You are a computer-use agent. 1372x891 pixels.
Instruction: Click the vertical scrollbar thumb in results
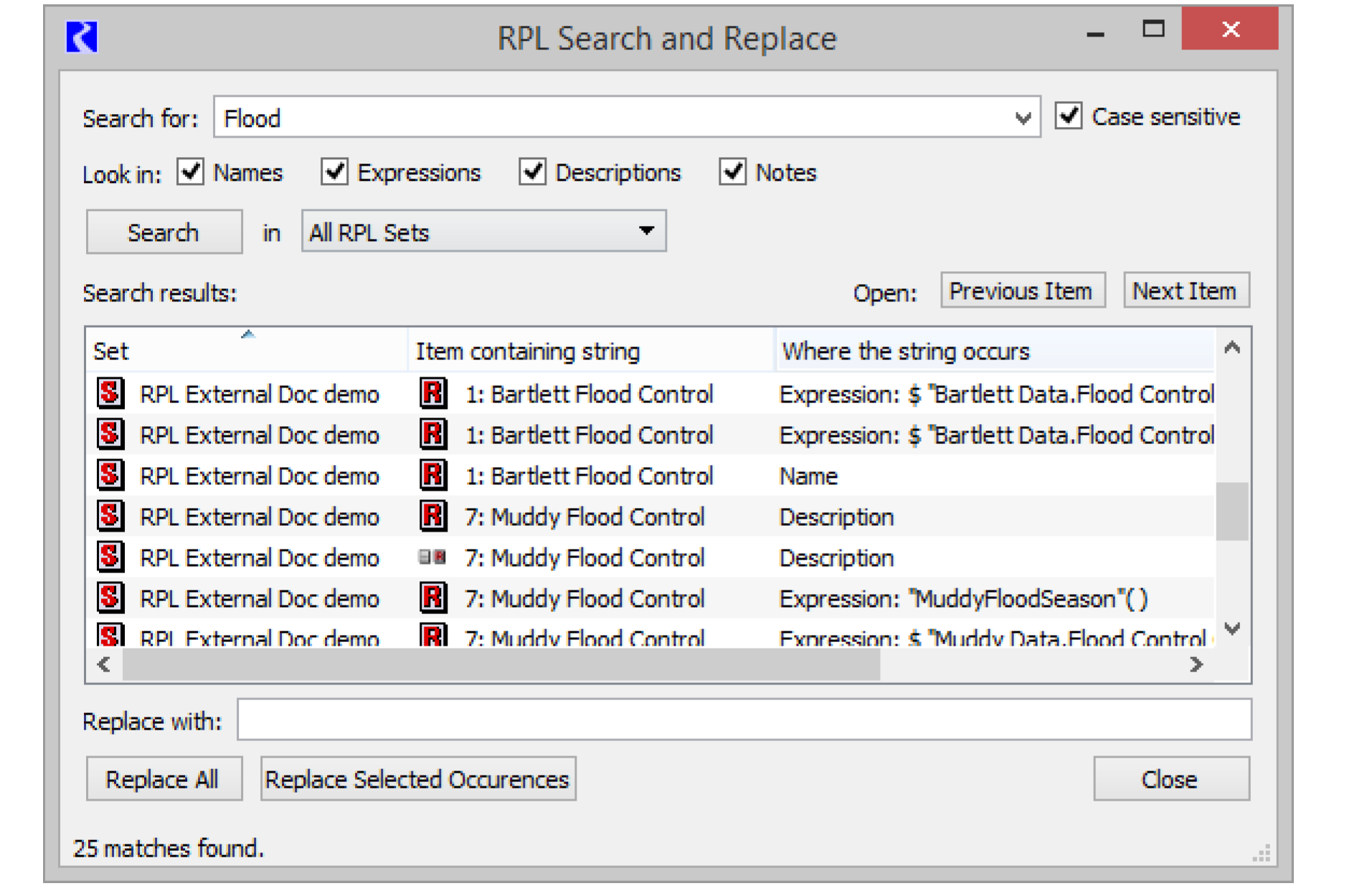[x=1232, y=511]
